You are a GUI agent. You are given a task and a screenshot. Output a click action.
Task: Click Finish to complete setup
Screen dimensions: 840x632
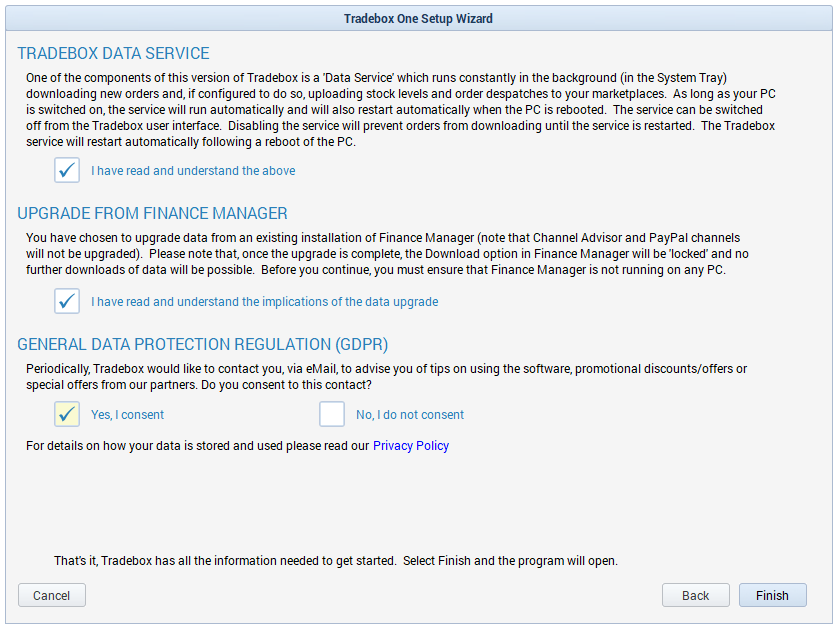click(x=772, y=595)
